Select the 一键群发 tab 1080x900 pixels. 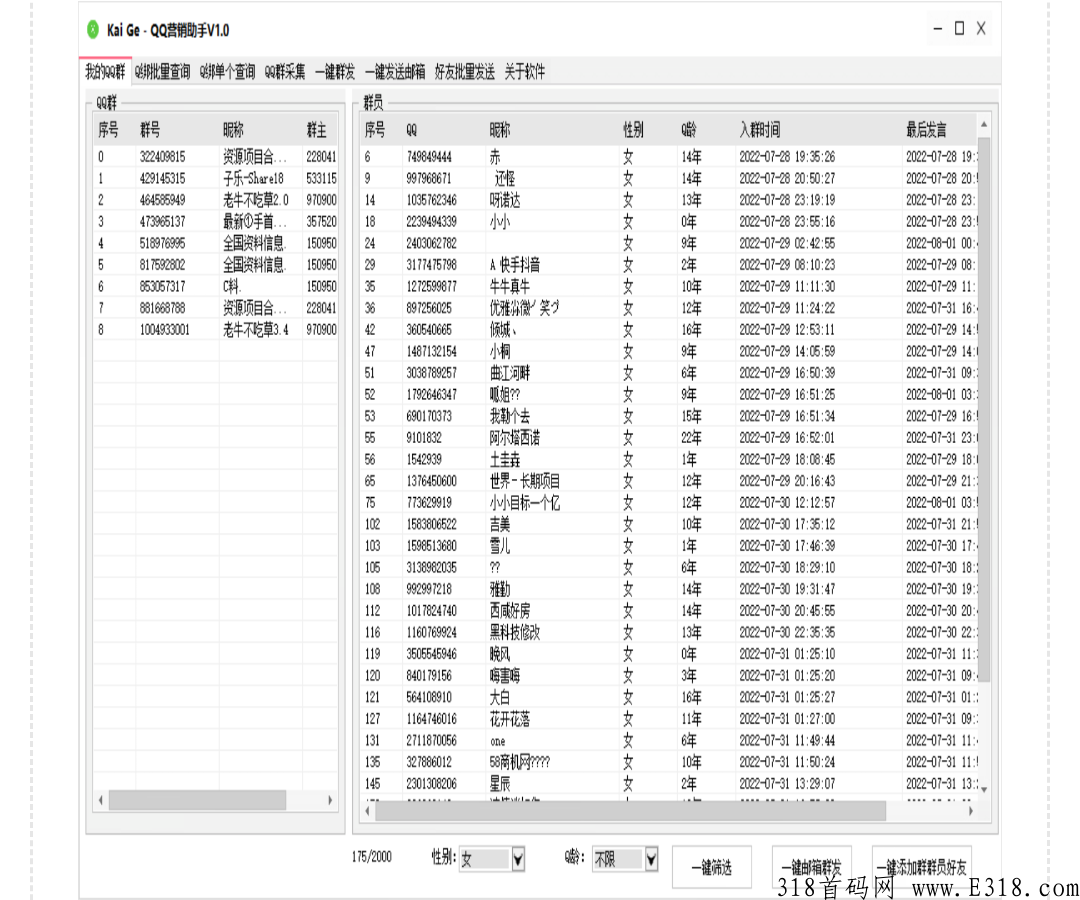point(335,72)
